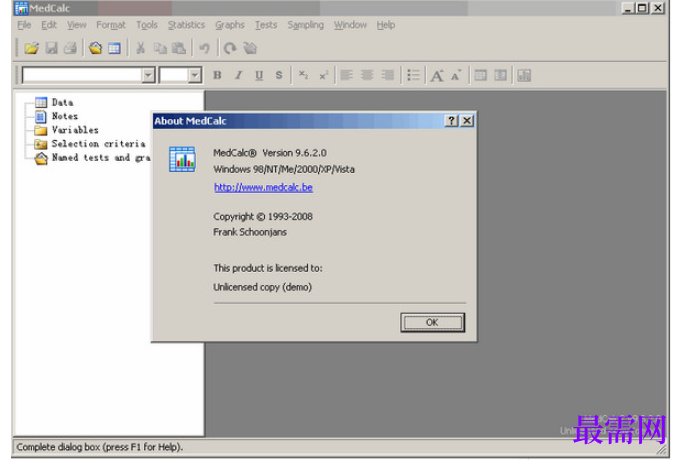685x461 pixels.
Task: Toggle Italic formatting
Action: [238, 76]
